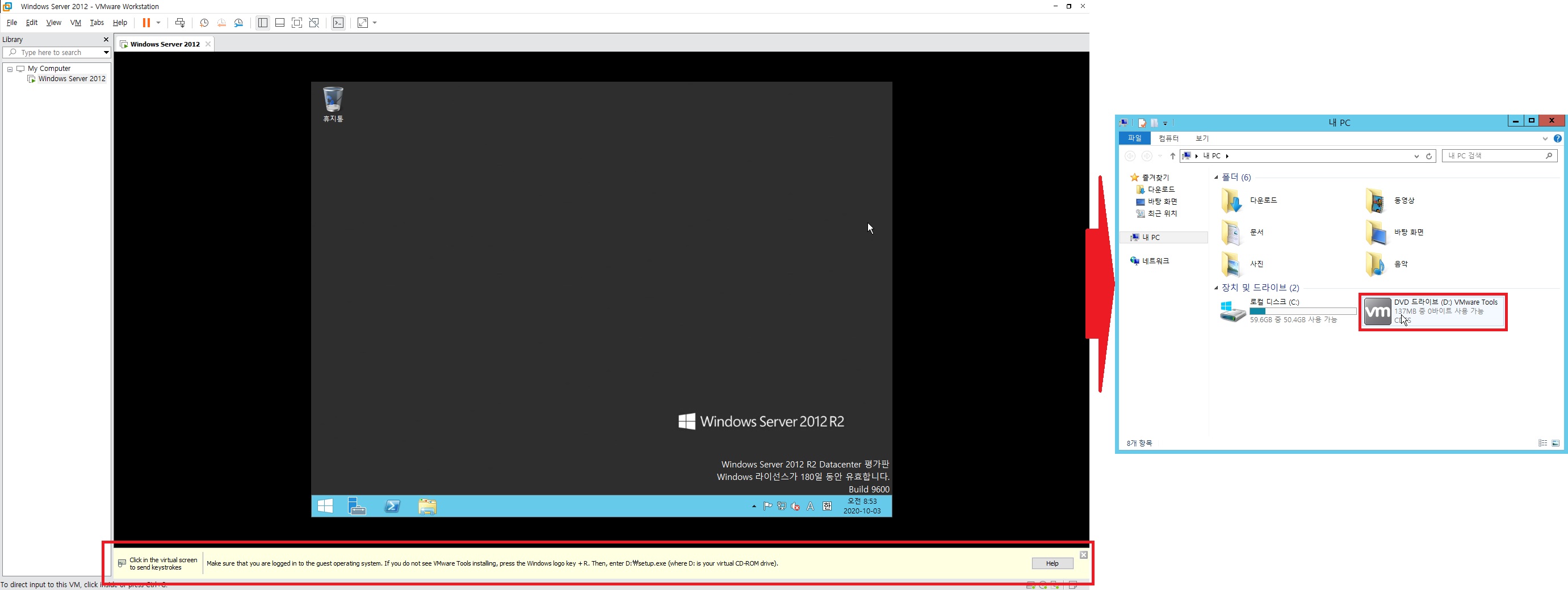The image size is (1568, 590).
Task: Switch to Unity mode
Action: [314, 23]
